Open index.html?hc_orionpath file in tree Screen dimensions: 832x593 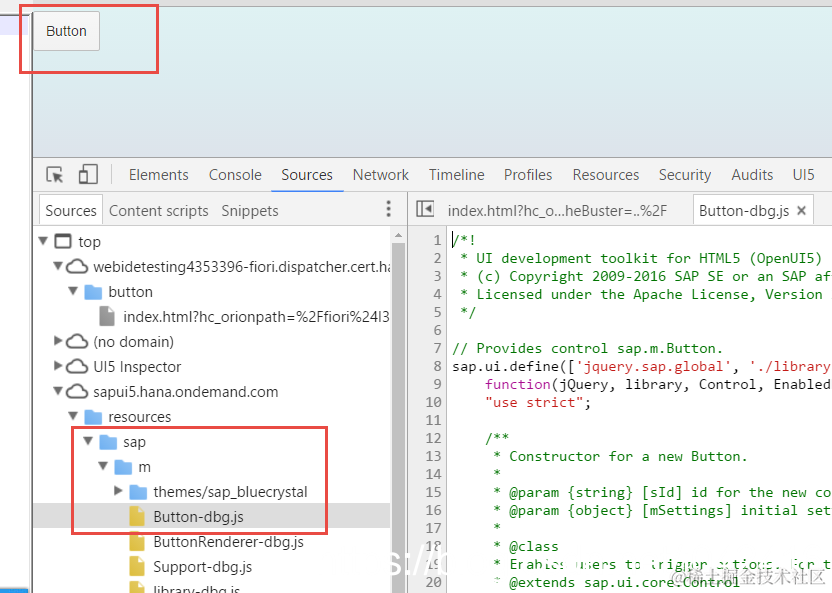click(x=257, y=317)
